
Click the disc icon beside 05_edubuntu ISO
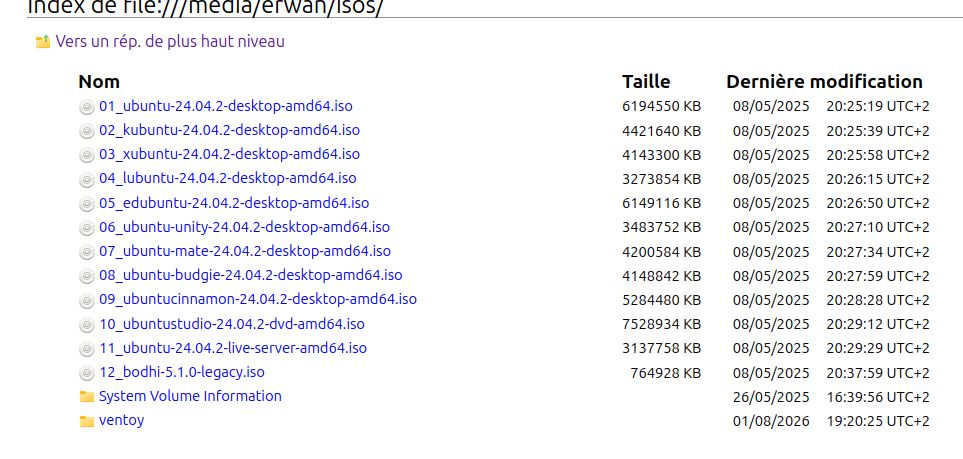[87, 204]
